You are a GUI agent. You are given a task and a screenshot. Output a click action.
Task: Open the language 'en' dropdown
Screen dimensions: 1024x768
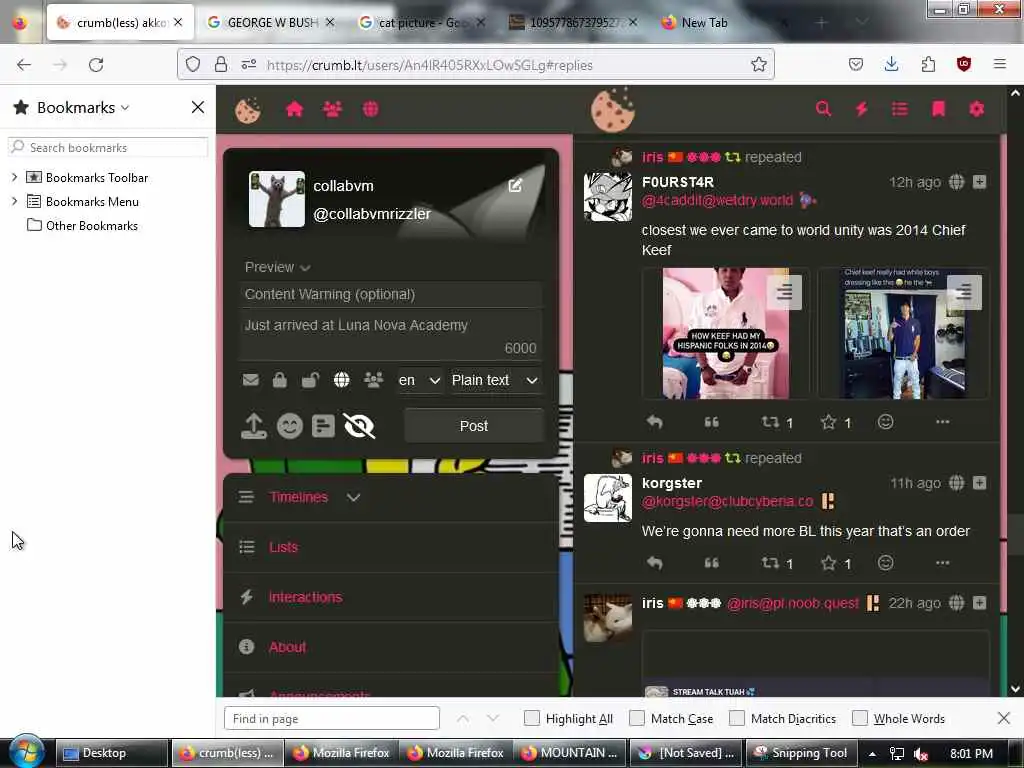click(x=419, y=380)
